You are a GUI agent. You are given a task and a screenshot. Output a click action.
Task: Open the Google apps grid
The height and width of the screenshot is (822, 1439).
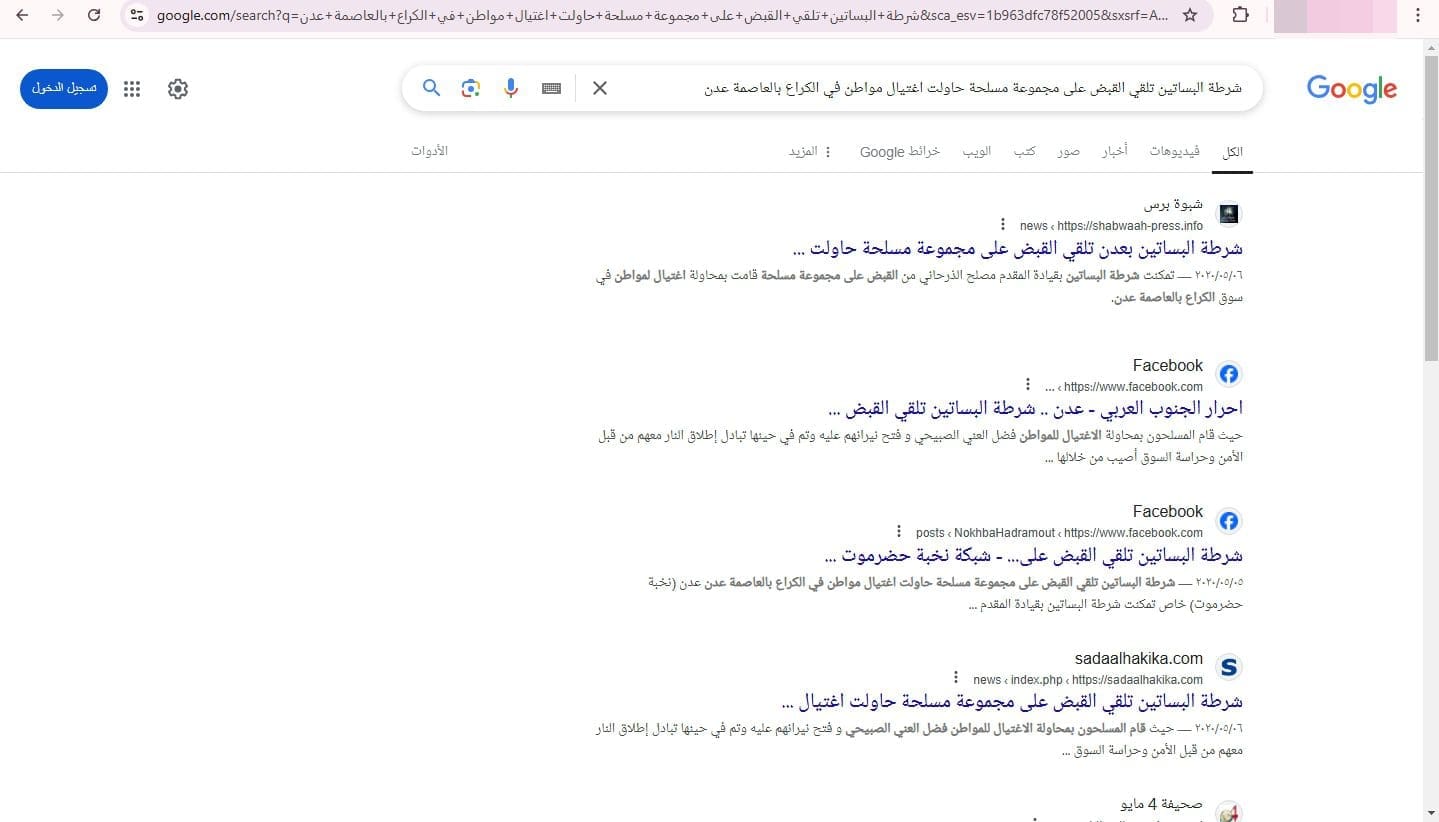tap(132, 89)
